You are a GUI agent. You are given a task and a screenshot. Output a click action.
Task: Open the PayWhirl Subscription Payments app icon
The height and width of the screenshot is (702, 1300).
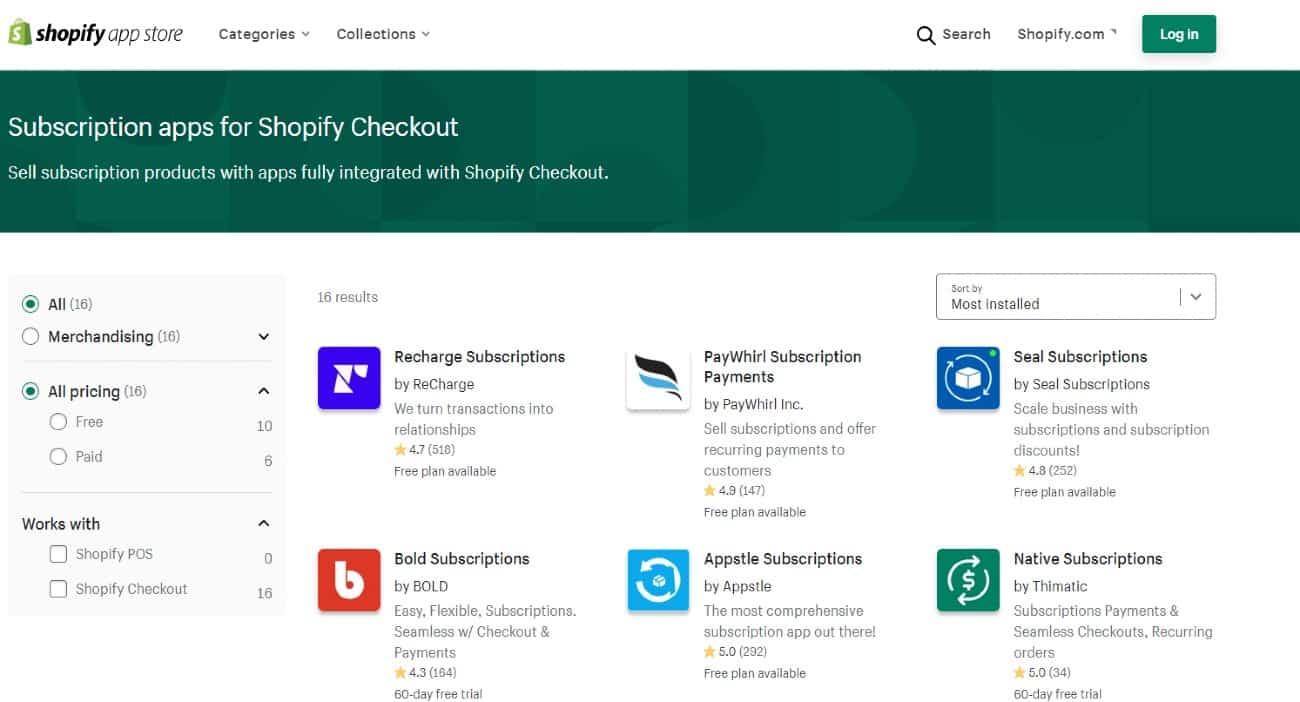click(x=658, y=378)
